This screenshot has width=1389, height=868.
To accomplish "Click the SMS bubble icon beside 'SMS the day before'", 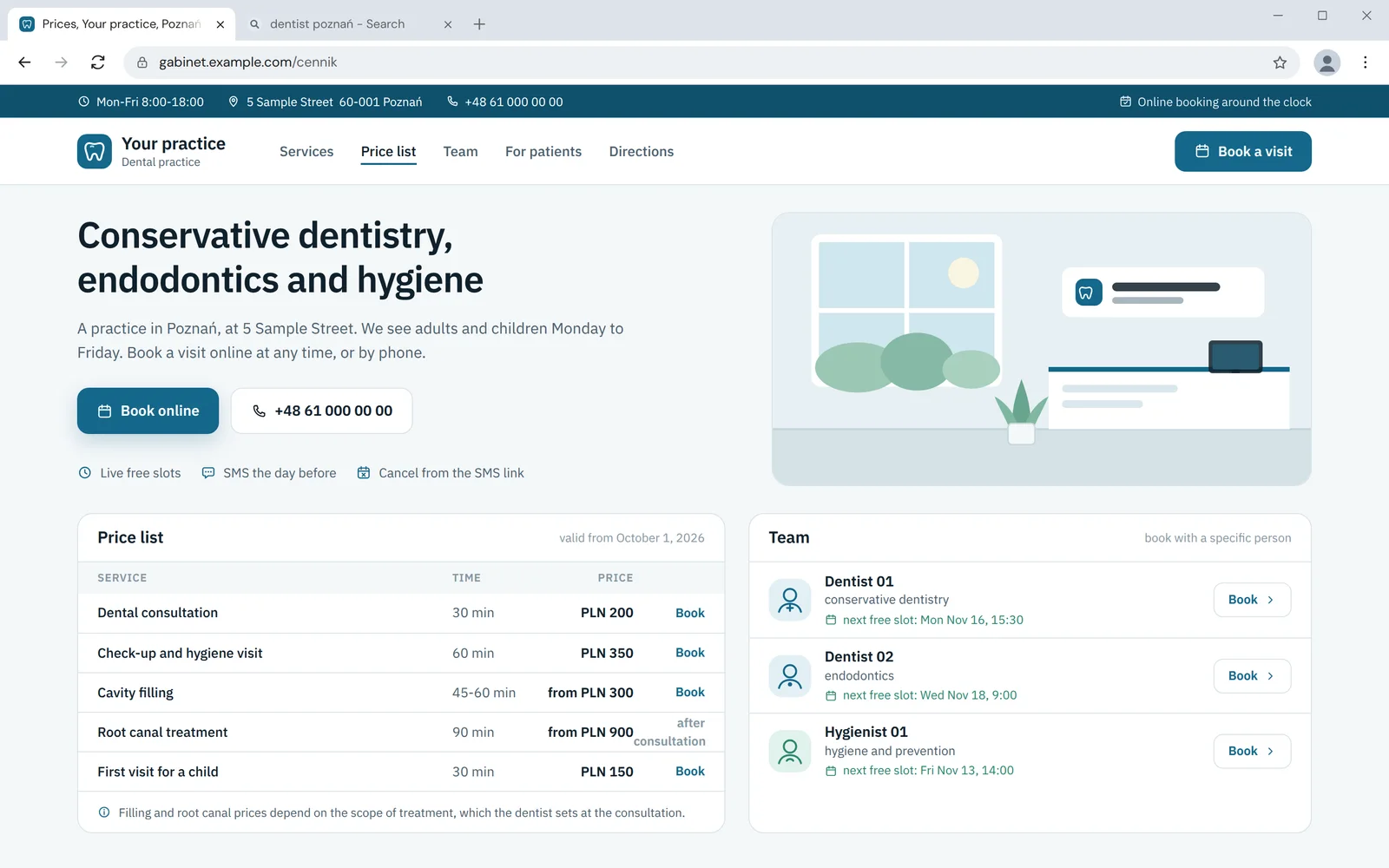I will [x=208, y=473].
